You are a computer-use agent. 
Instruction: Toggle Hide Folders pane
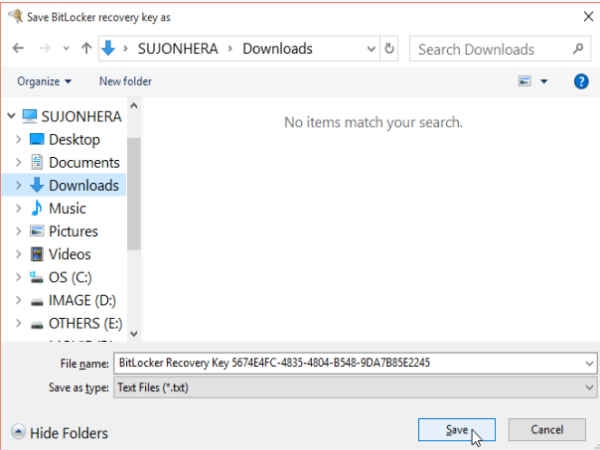click(x=60, y=433)
